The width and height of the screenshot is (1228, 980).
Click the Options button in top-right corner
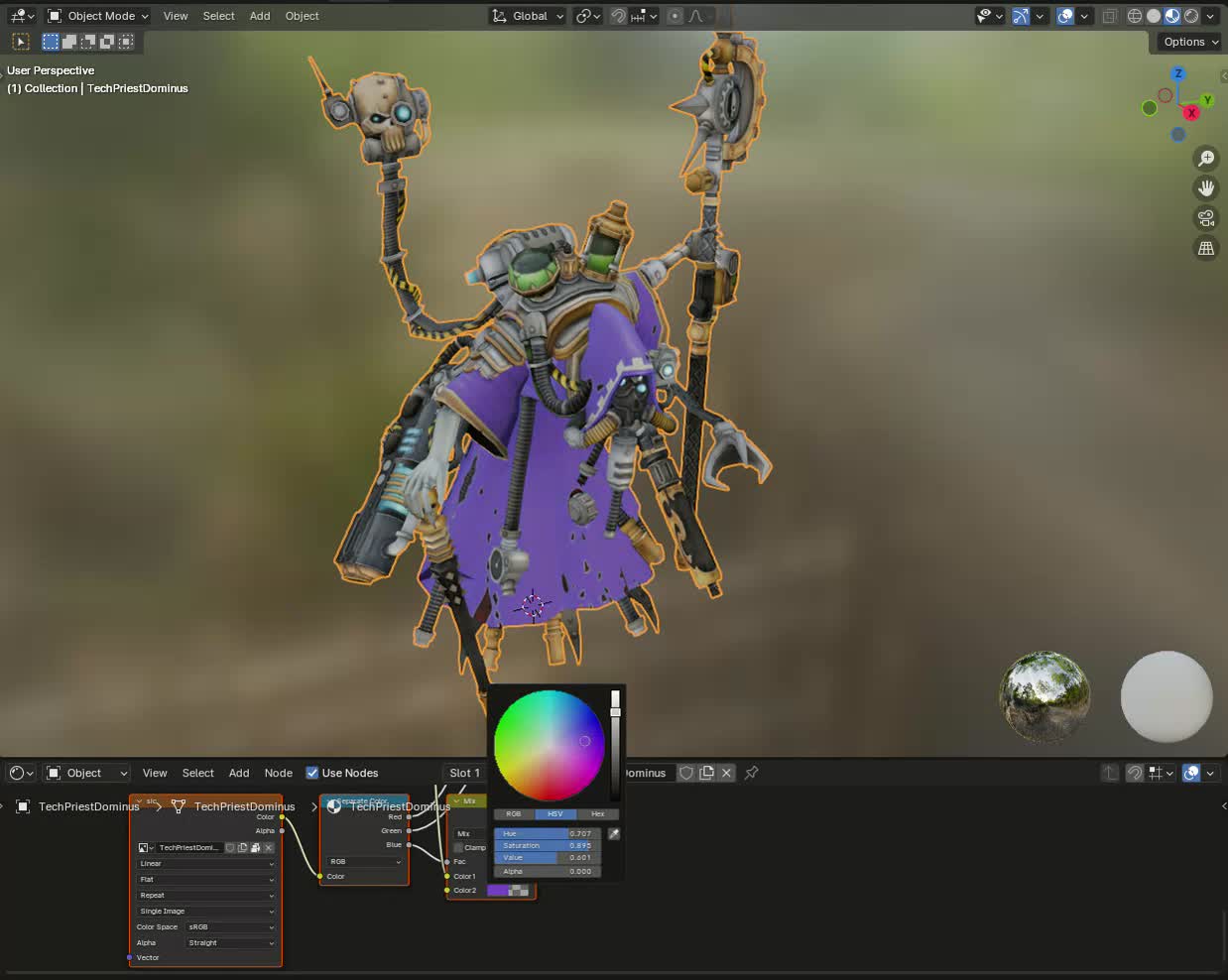click(x=1187, y=42)
